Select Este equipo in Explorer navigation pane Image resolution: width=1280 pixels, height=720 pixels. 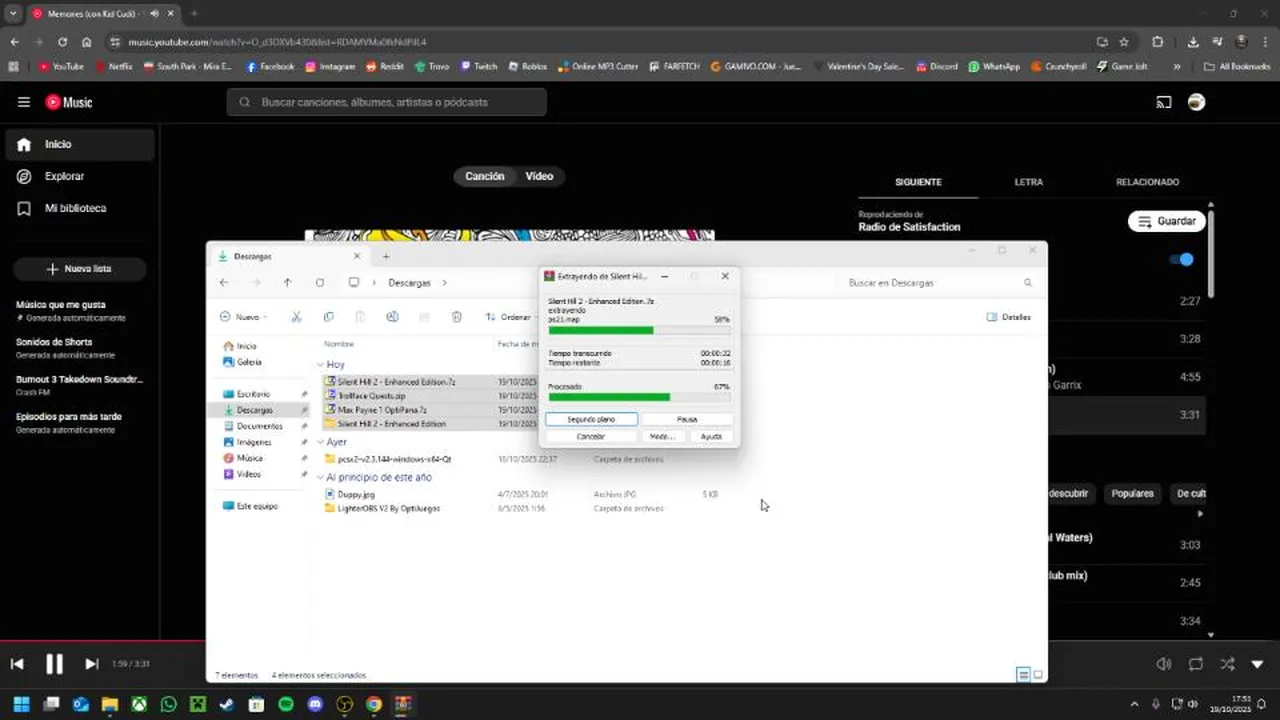257,506
